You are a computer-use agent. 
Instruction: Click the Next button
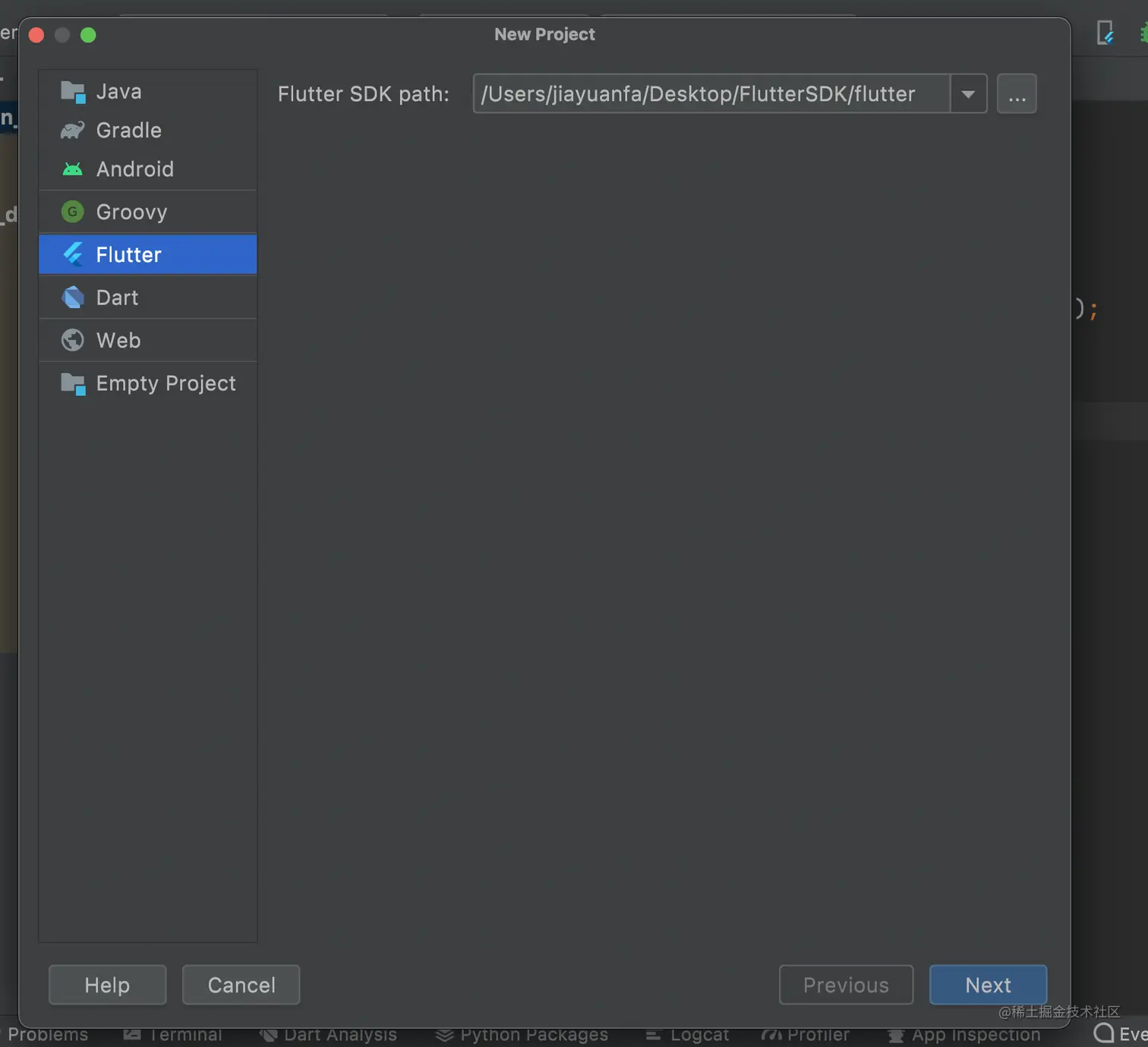(988, 985)
